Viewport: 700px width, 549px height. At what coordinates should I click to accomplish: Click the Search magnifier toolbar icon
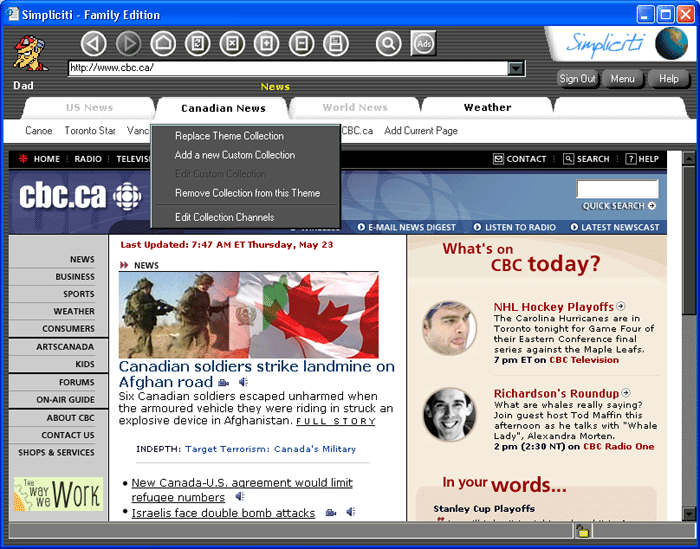(x=388, y=43)
